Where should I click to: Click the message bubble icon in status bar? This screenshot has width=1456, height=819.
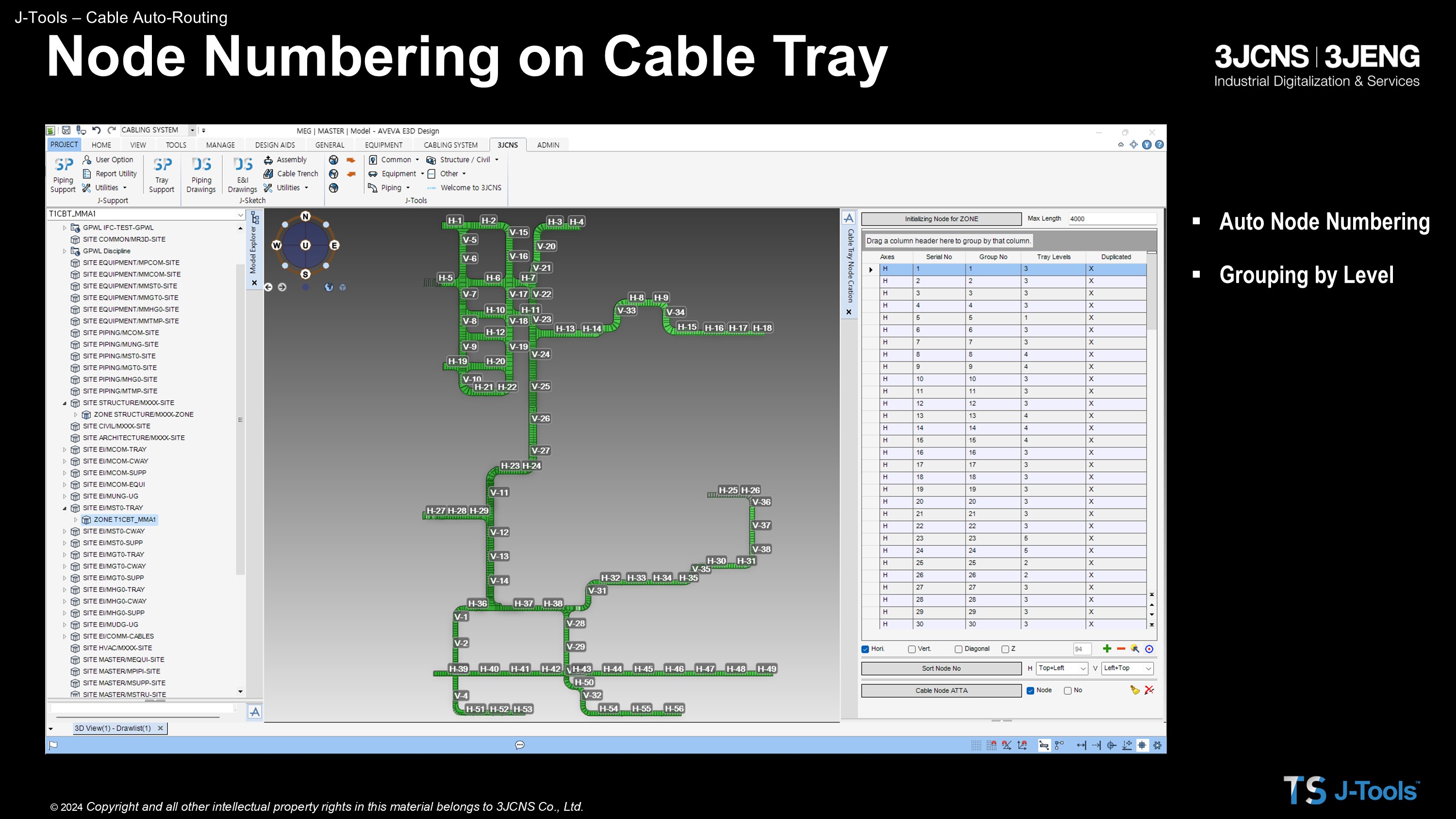coord(520,745)
